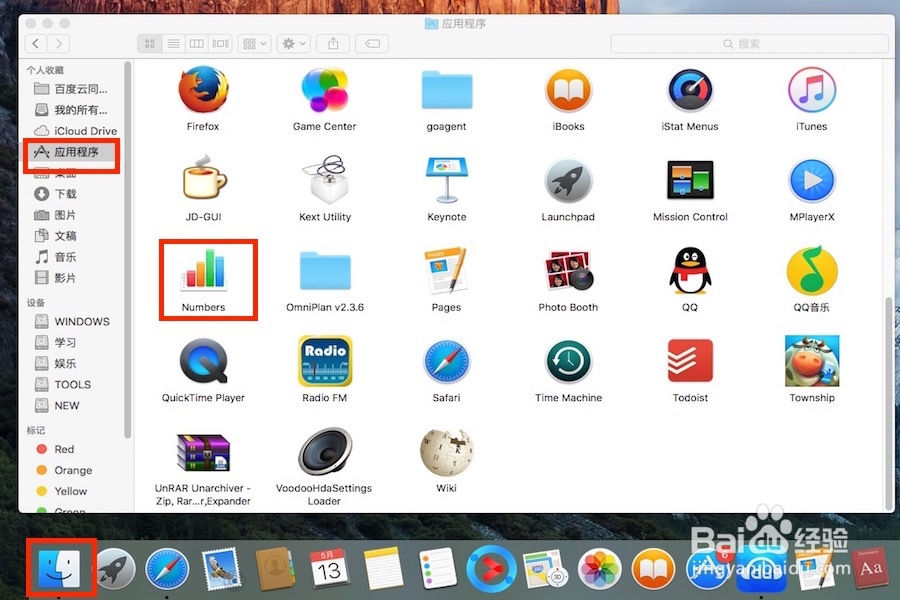The image size is (900, 600).
Task: Select the JD-GUI coffee cup icon
Action: pyautogui.click(x=203, y=179)
